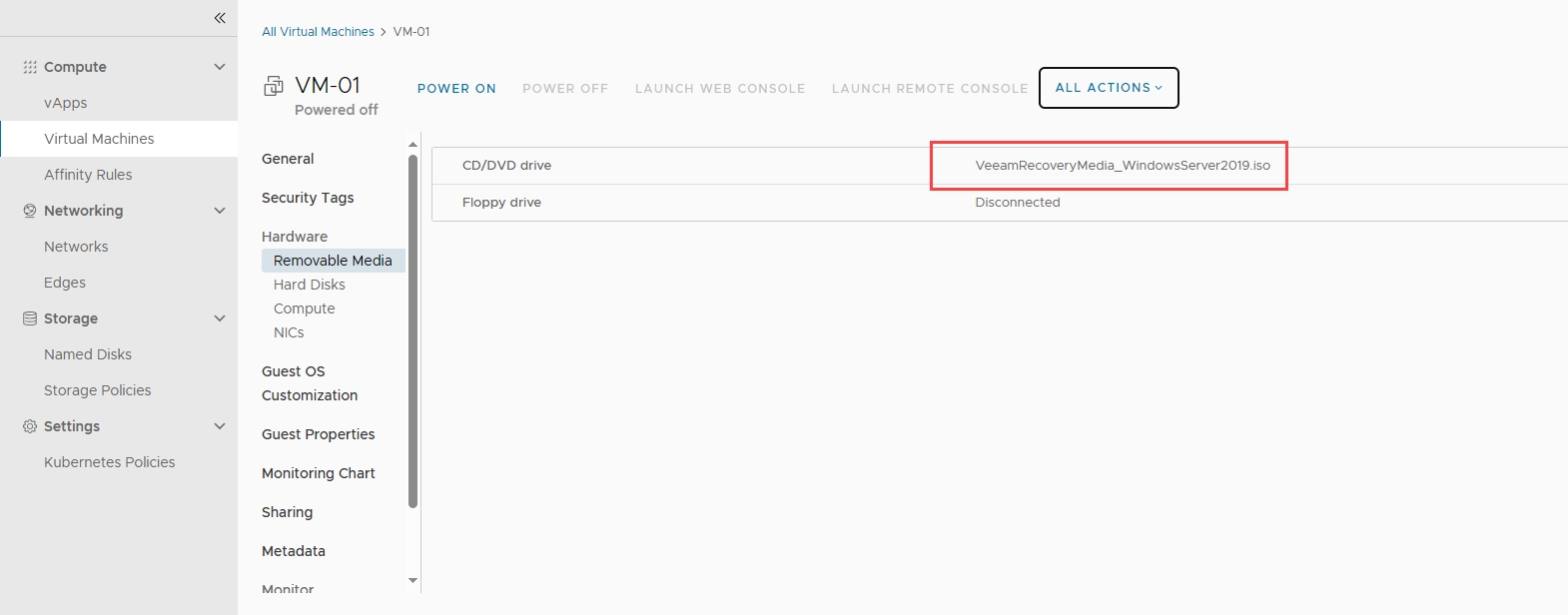Collapse the Storage section chevron

[x=220, y=318]
